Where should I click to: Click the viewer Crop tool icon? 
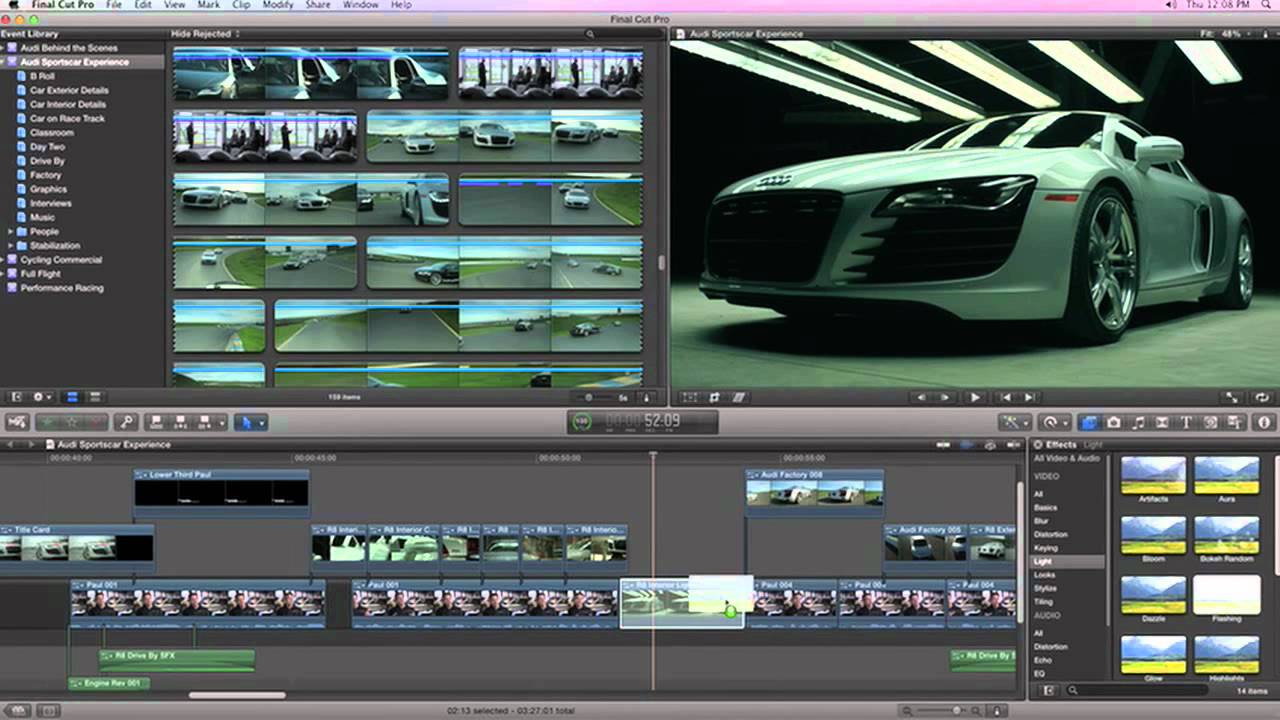(x=714, y=397)
